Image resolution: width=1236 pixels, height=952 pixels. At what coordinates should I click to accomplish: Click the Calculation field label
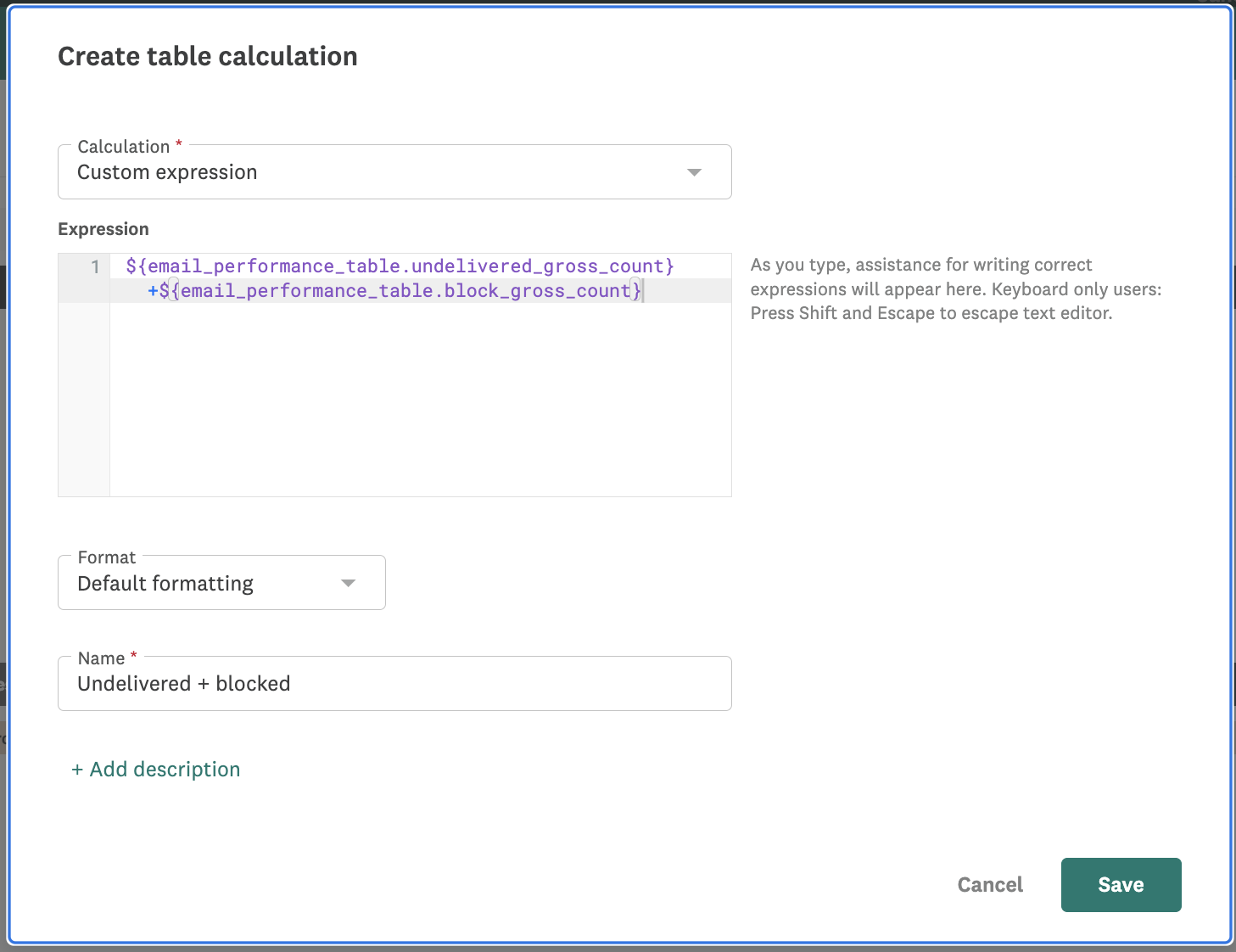(x=124, y=147)
